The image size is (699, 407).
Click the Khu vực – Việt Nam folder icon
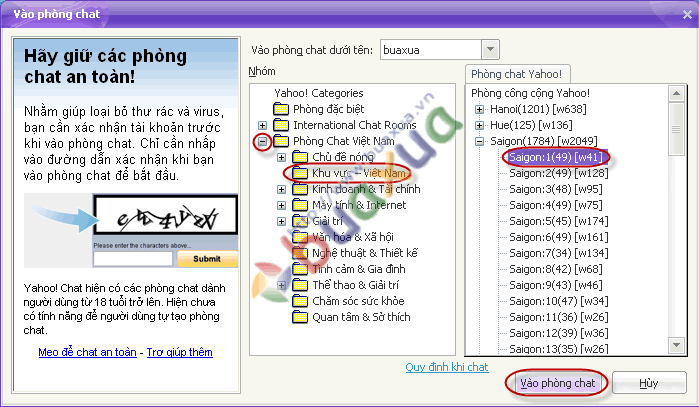click(x=300, y=173)
